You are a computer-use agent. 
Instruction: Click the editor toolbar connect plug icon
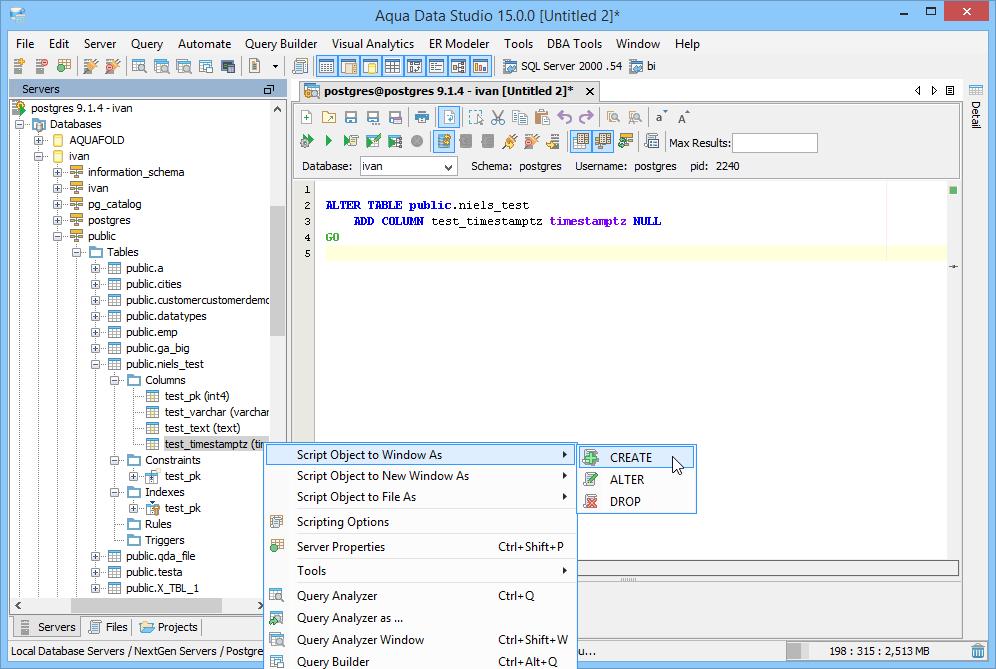tap(509, 141)
